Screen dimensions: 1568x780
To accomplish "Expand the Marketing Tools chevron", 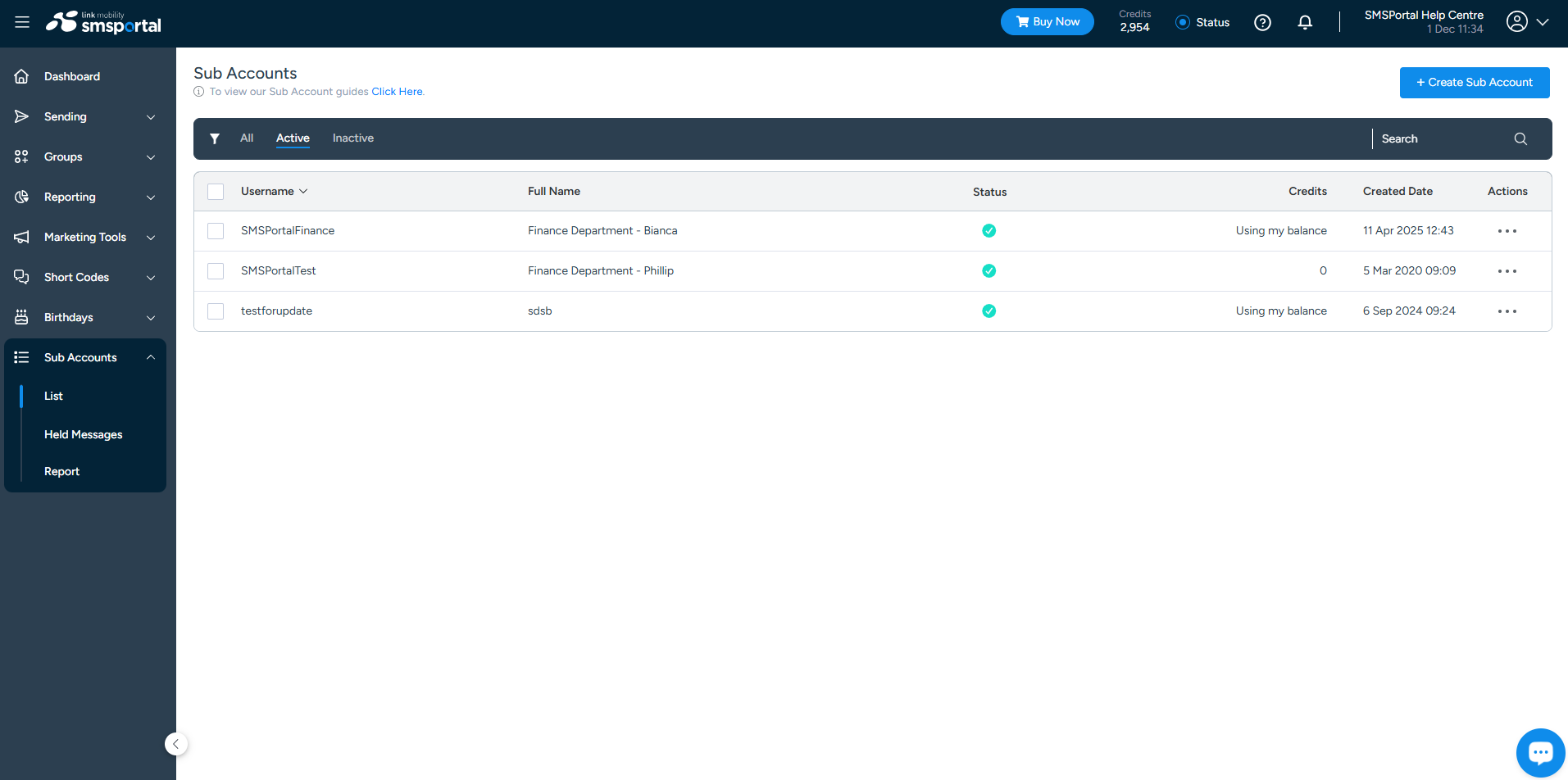I will 151,238.
